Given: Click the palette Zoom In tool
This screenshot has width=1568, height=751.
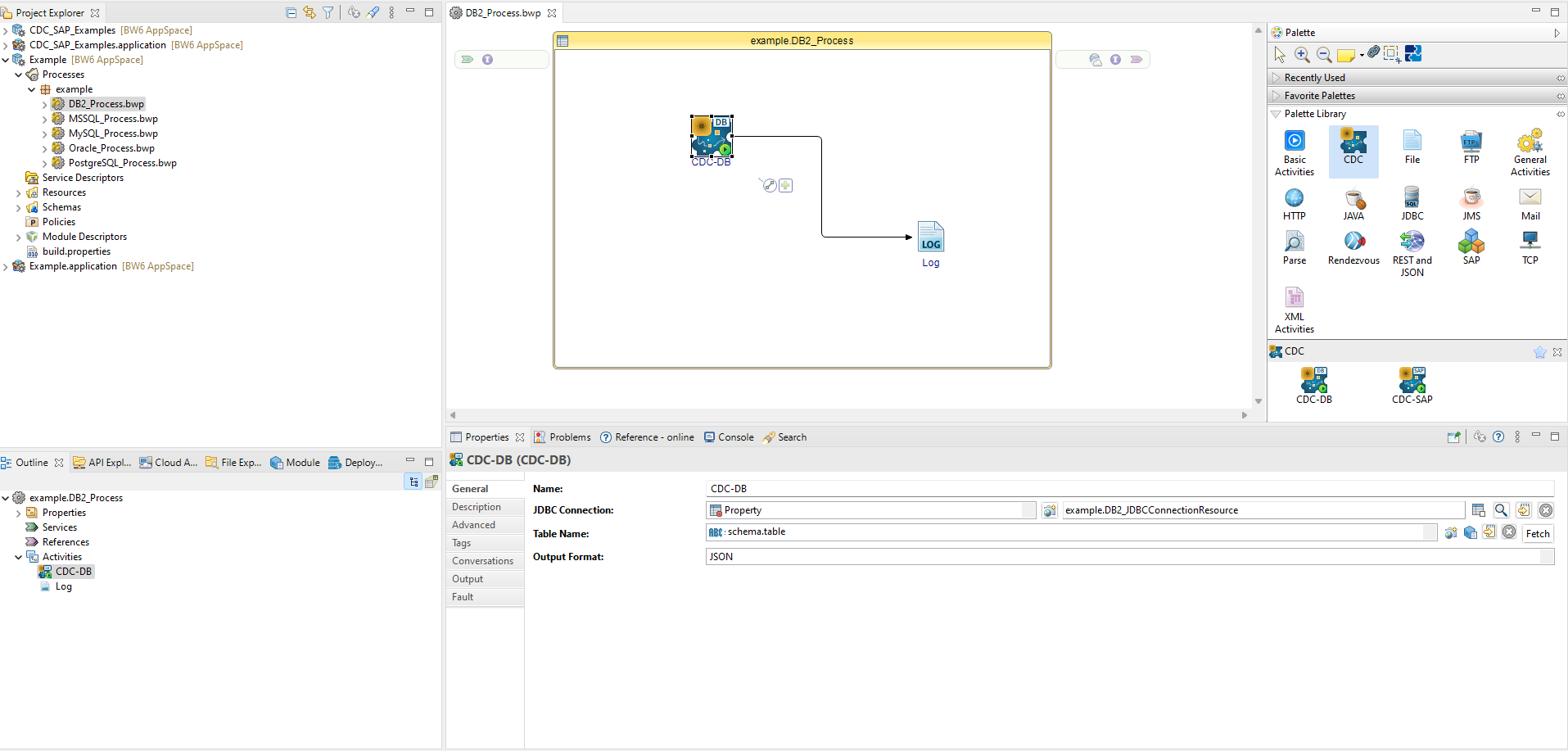Looking at the screenshot, I should click(1302, 55).
